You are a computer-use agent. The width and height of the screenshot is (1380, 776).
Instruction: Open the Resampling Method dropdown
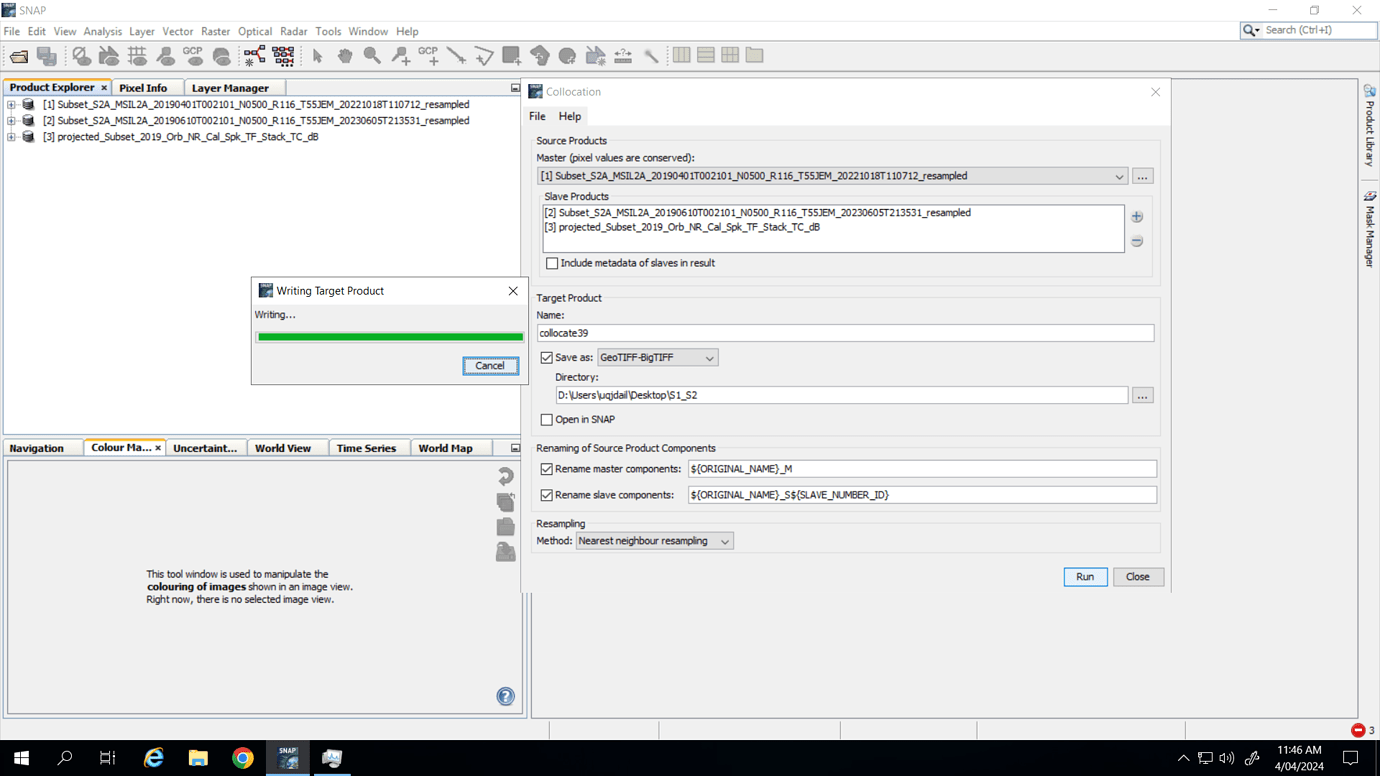coord(653,540)
